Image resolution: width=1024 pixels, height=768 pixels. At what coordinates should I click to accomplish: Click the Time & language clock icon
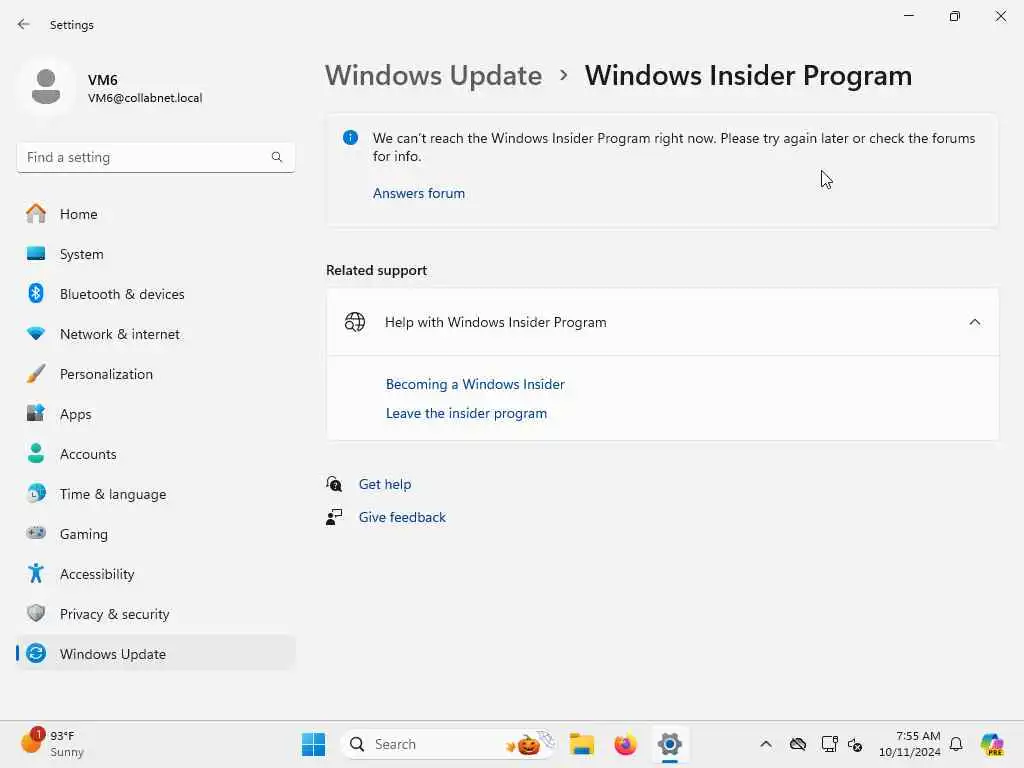coord(36,493)
